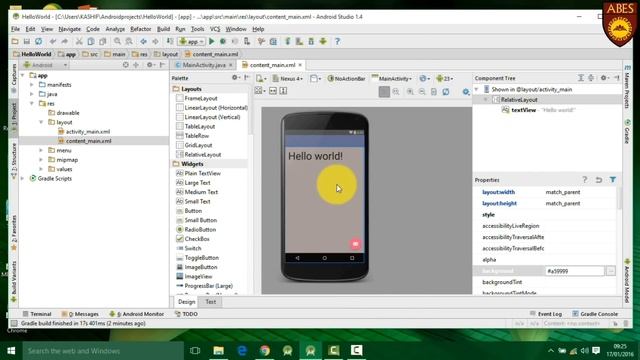Click the debug app bug icon
Screen dimensions: 640x360
click(x=223, y=41)
